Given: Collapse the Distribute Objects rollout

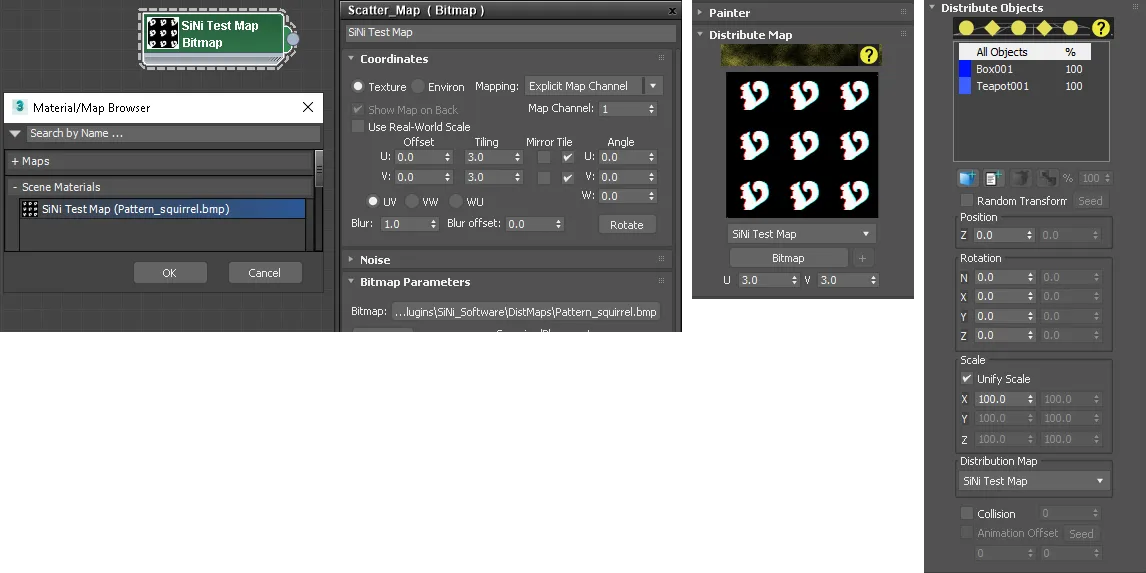Looking at the screenshot, I should [x=932, y=7].
